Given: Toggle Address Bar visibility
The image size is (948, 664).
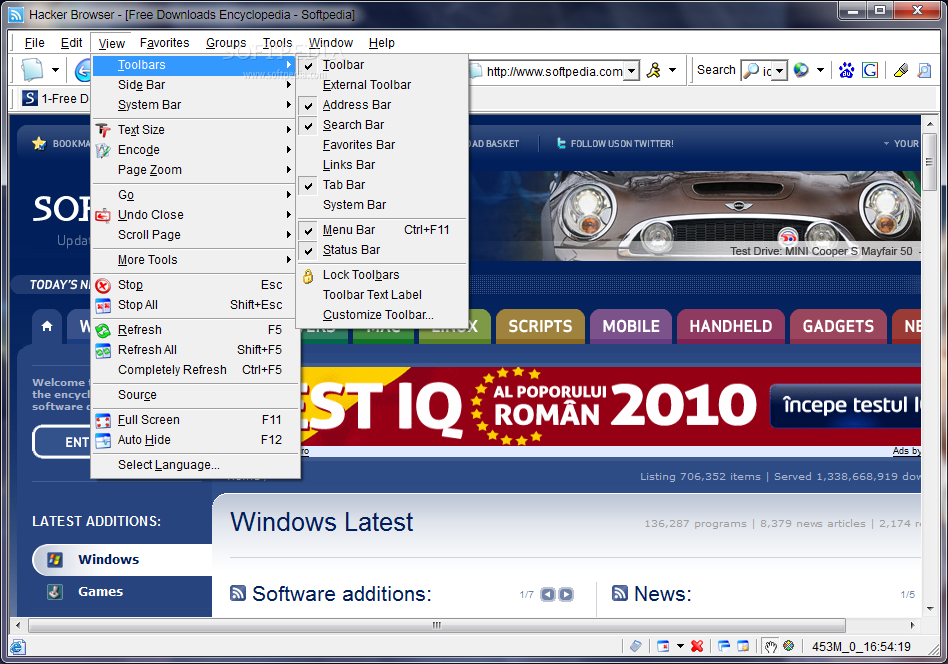Looking at the screenshot, I should point(383,105).
